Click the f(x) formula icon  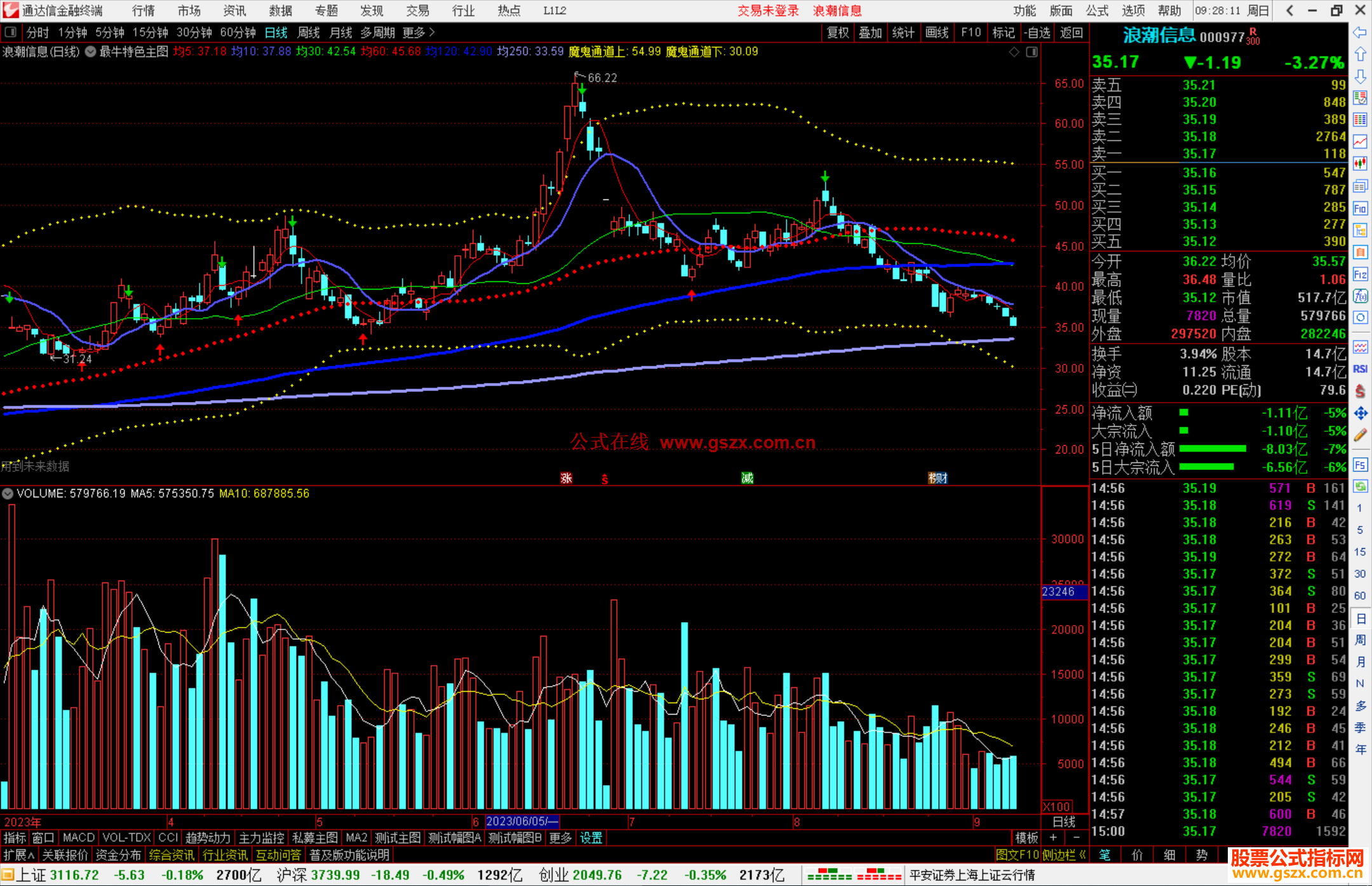coord(1360,297)
